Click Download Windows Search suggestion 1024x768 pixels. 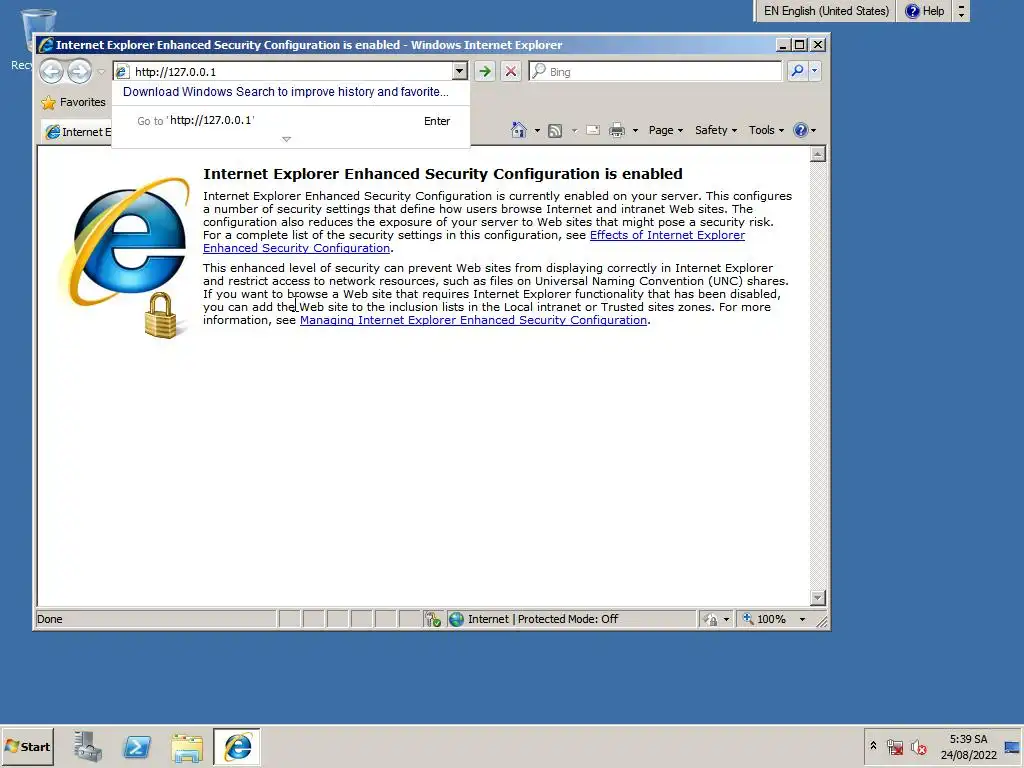[285, 91]
